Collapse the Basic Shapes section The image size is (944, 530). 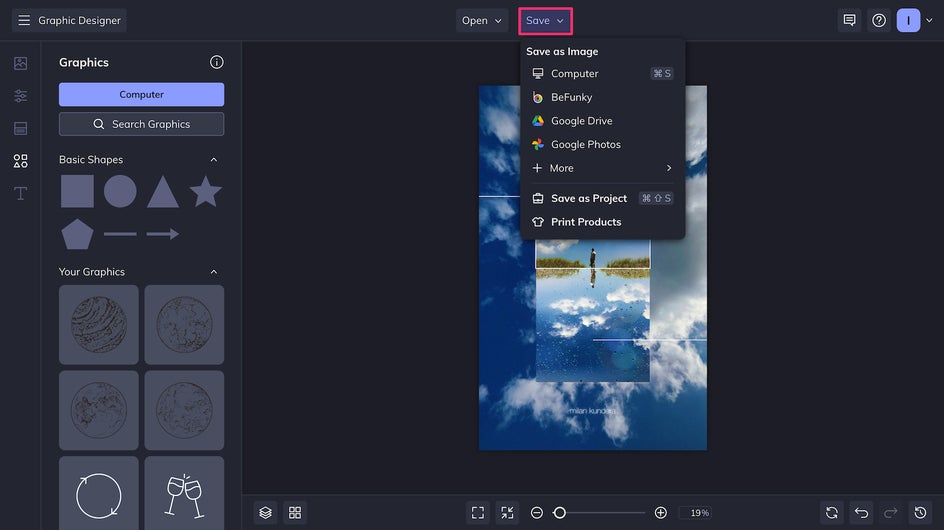[x=214, y=160]
